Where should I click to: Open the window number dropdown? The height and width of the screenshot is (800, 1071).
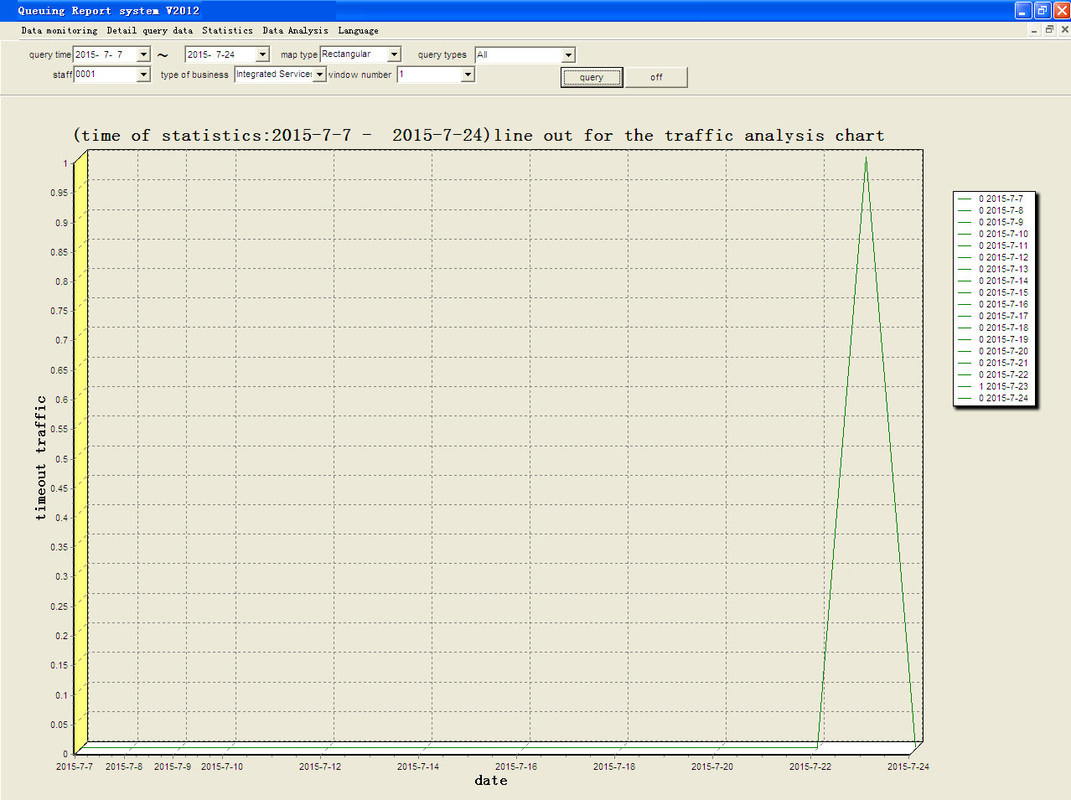(467, 75)
